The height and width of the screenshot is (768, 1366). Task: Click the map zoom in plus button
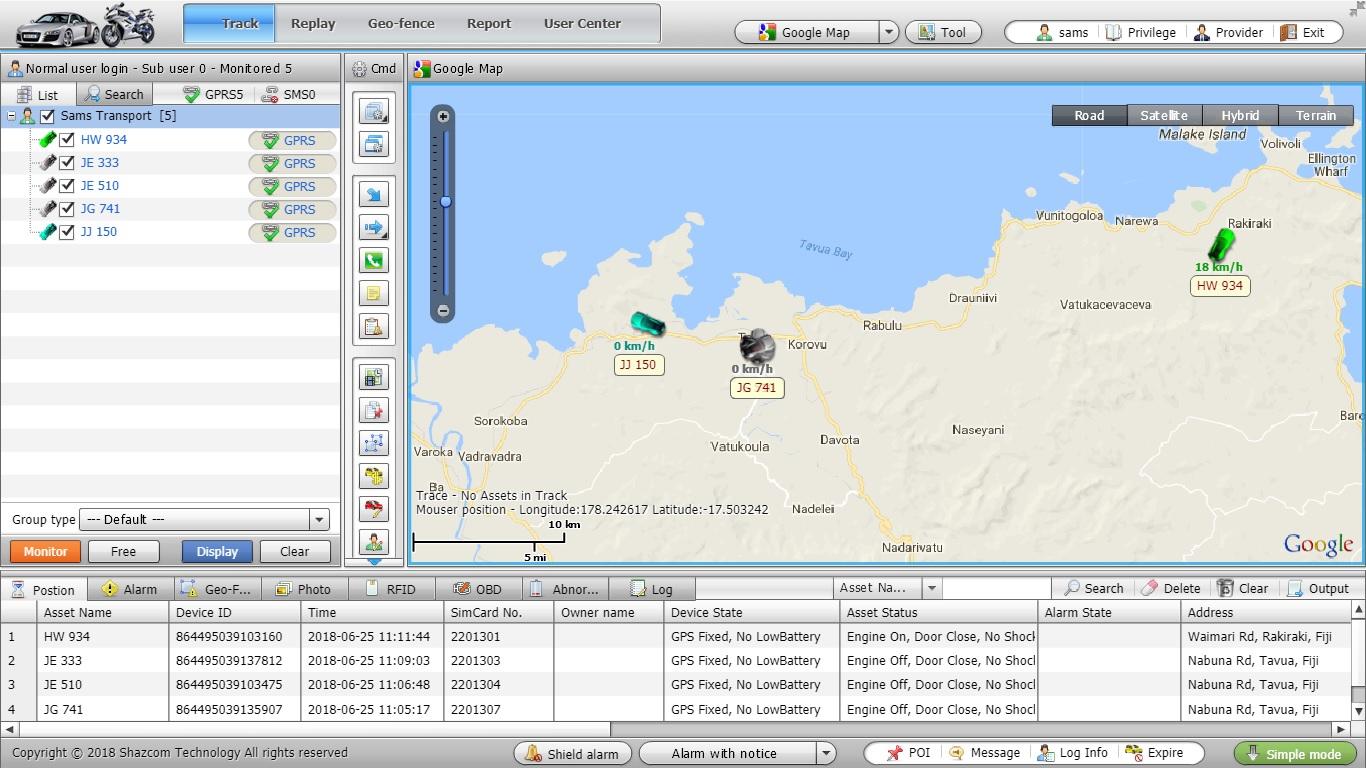click(x=443, y=117)
